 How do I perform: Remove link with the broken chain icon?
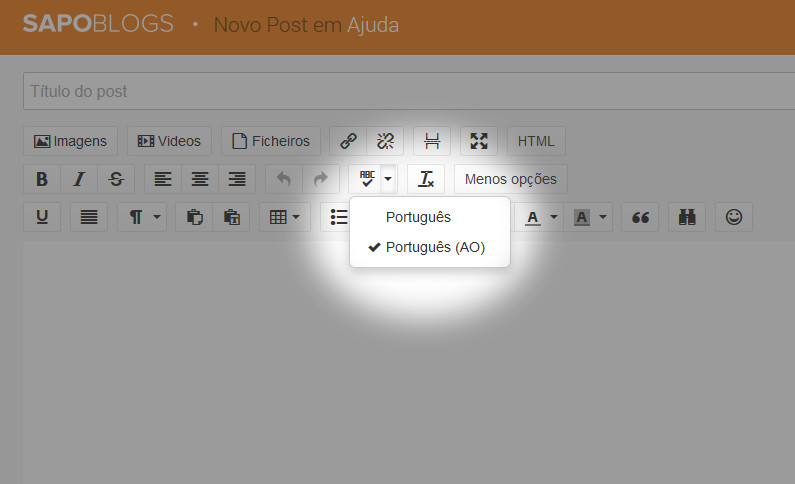(x=382, y=141)
